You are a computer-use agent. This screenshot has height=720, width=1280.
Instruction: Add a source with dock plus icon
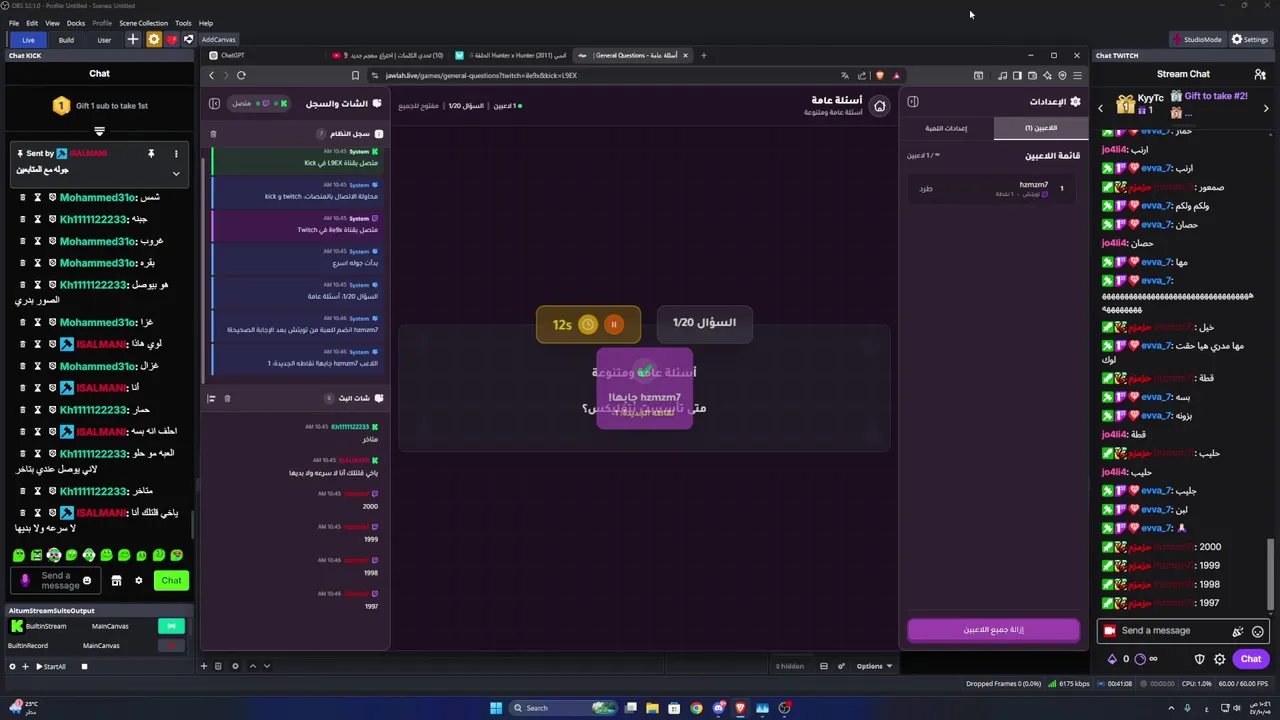tap(204, 666)
